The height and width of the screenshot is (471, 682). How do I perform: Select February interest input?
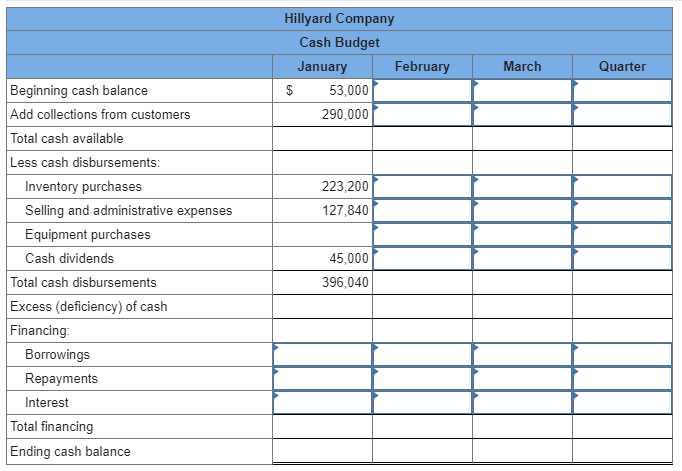422,402
